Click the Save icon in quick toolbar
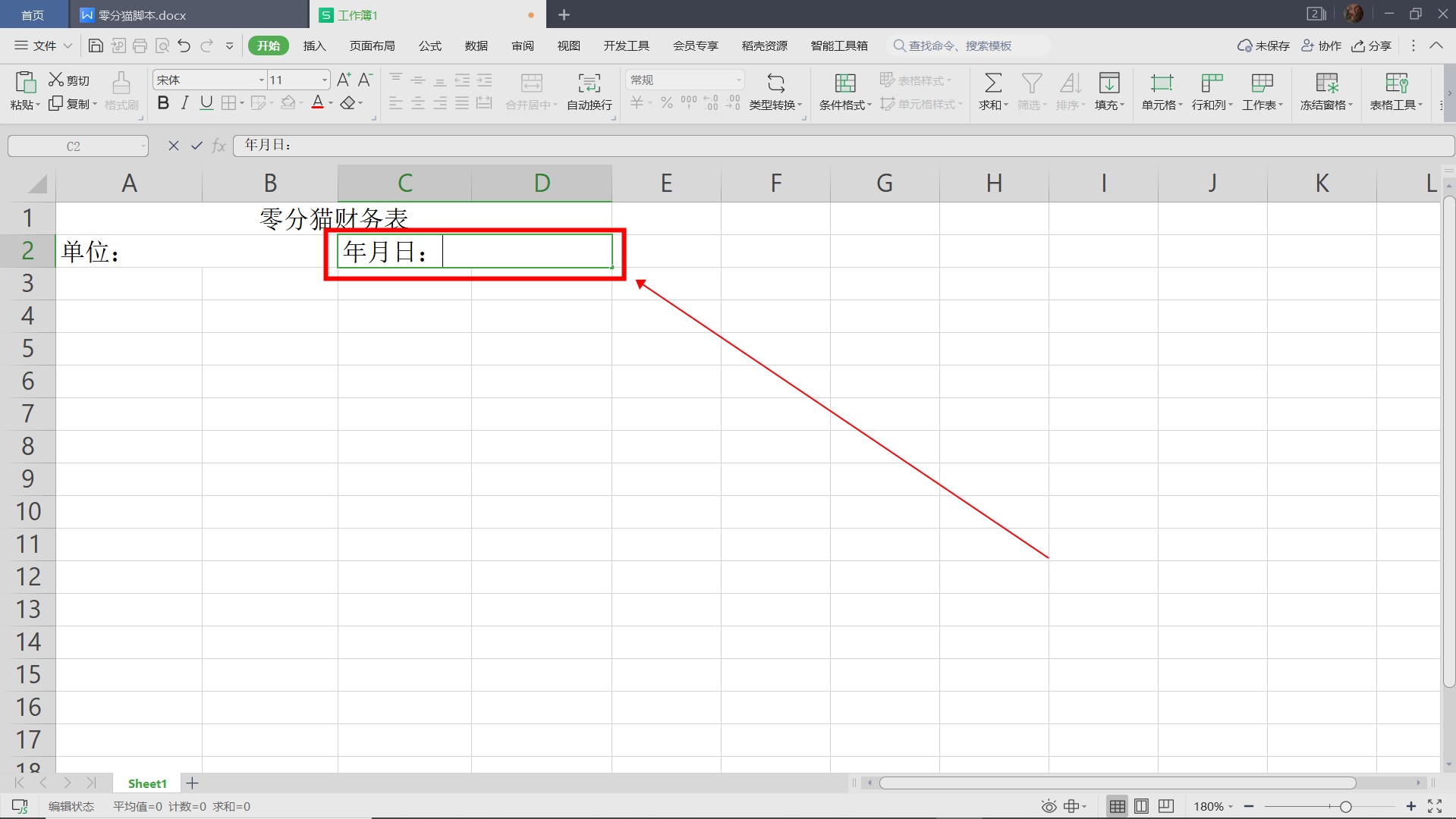This screenshot has width=1456, height=819. (96, 46)
